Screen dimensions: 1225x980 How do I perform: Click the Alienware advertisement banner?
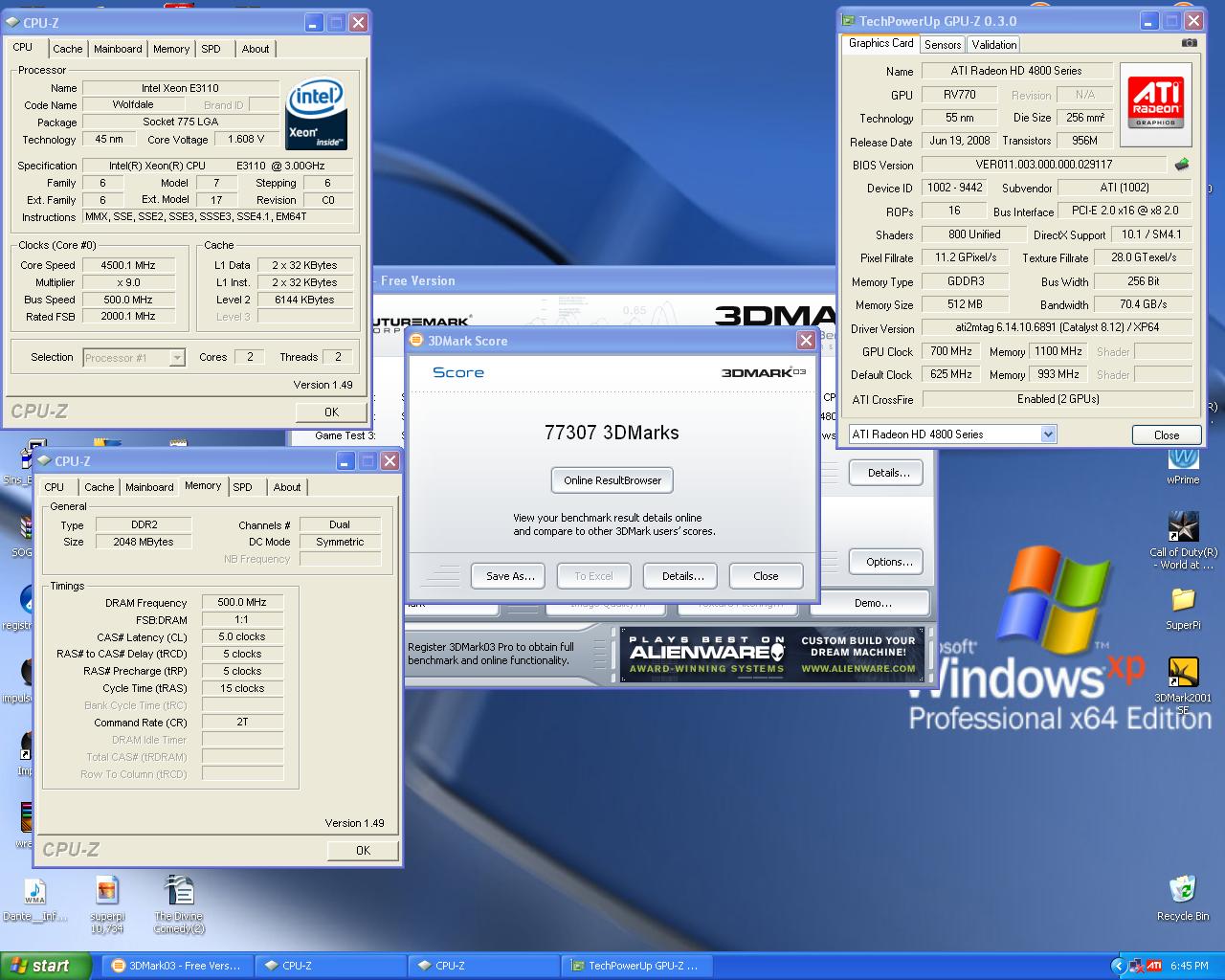772,655
